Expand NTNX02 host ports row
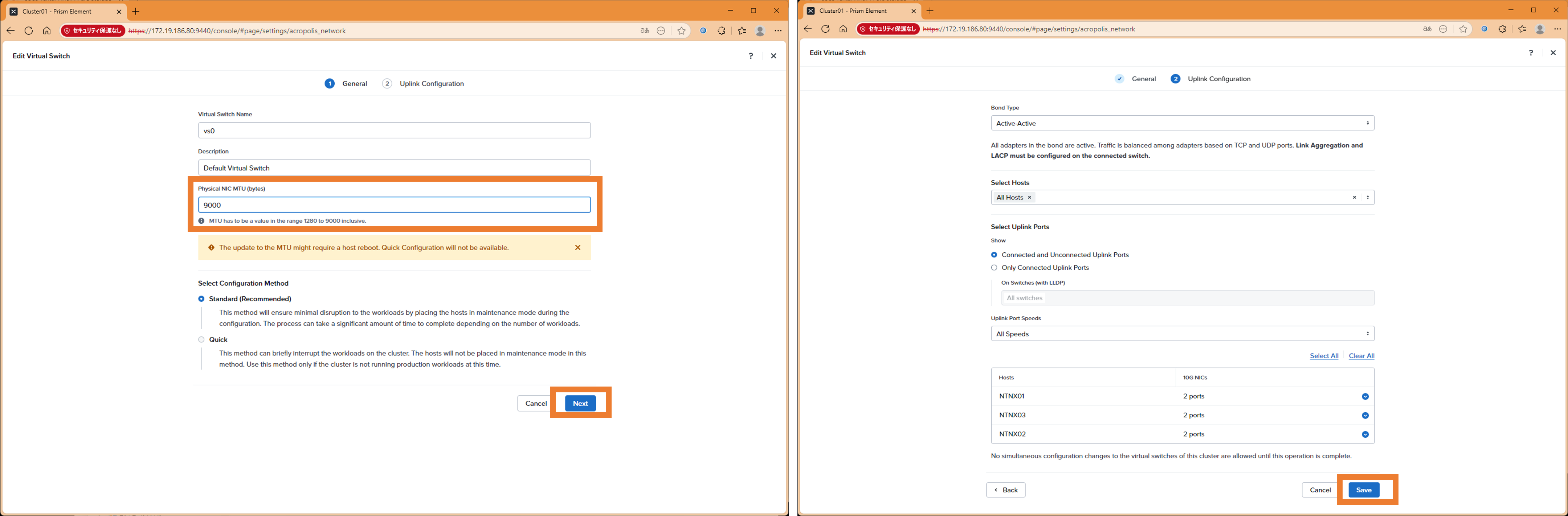Image resolution: width=1568 pixels, height=516 pixels. (x=1365, y=434)
